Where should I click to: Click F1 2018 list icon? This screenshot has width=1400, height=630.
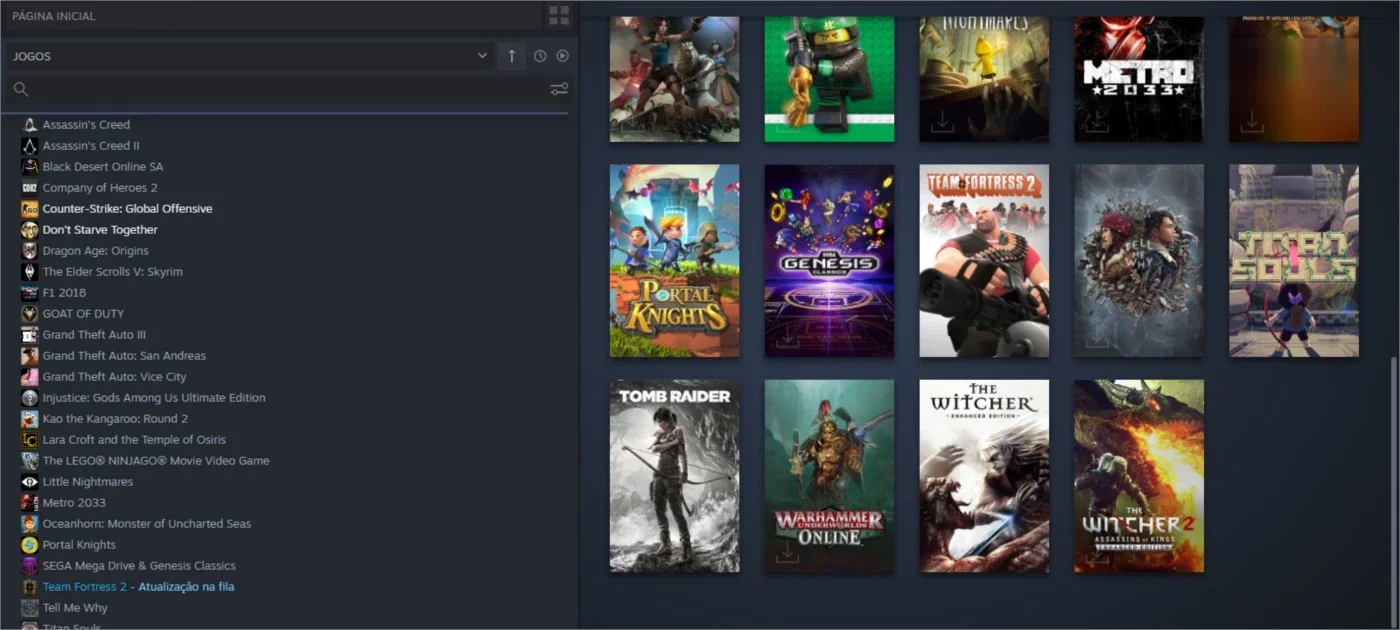click(x=30, y=293)
